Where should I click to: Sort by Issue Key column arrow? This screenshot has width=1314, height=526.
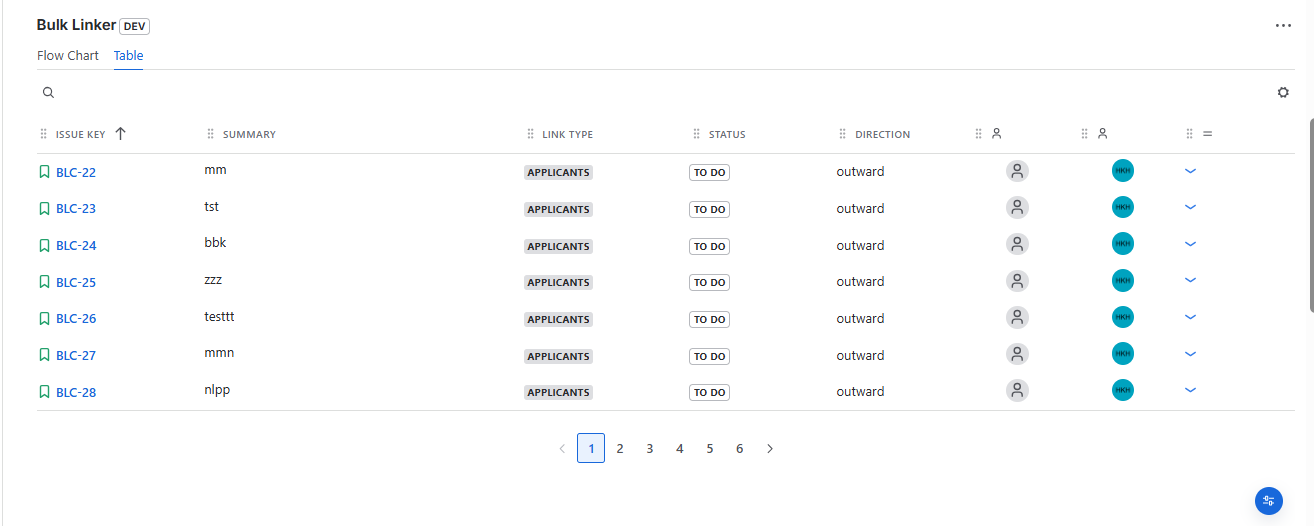(x=121, y=134)
